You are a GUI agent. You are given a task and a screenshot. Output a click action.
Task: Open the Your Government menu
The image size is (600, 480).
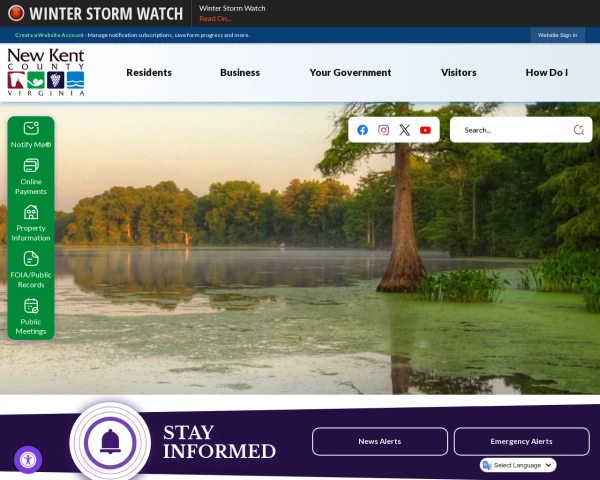tap(350, 72)
